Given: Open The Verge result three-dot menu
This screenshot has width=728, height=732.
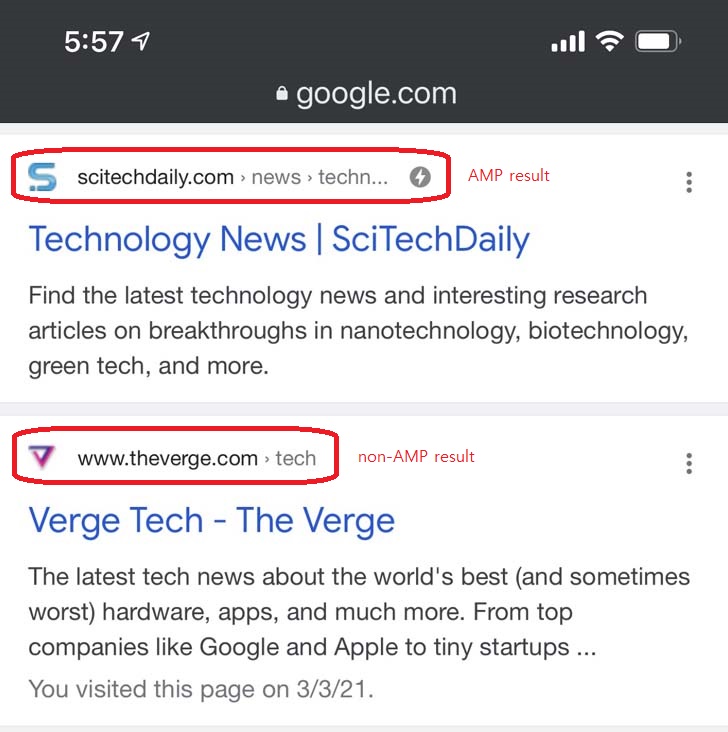Looking at the screenshot, I should click(688, 463).
